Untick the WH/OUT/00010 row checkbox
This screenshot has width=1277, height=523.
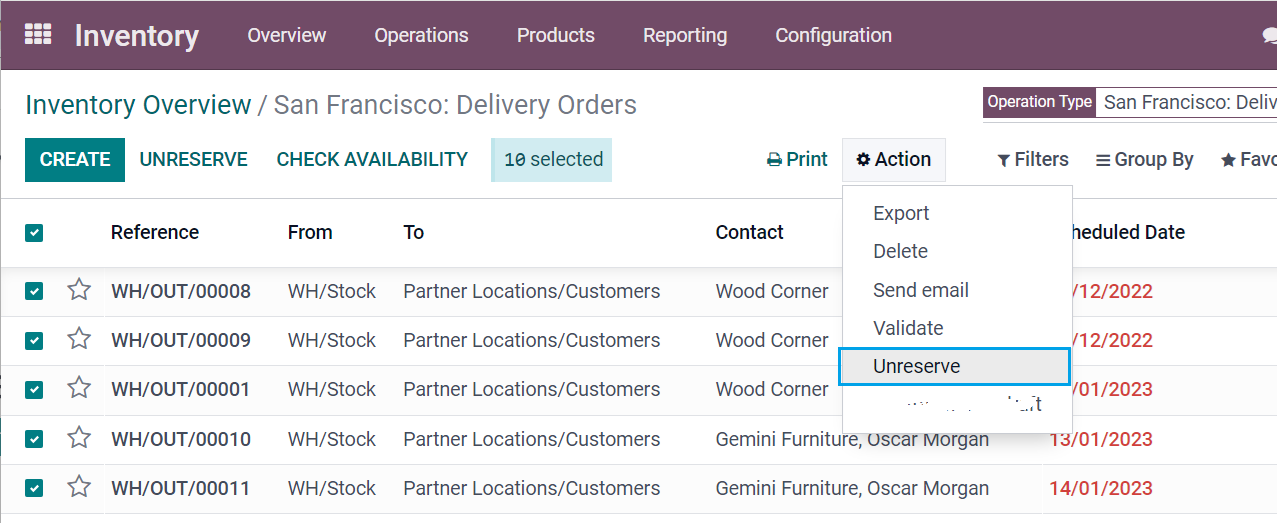(34, 439)
